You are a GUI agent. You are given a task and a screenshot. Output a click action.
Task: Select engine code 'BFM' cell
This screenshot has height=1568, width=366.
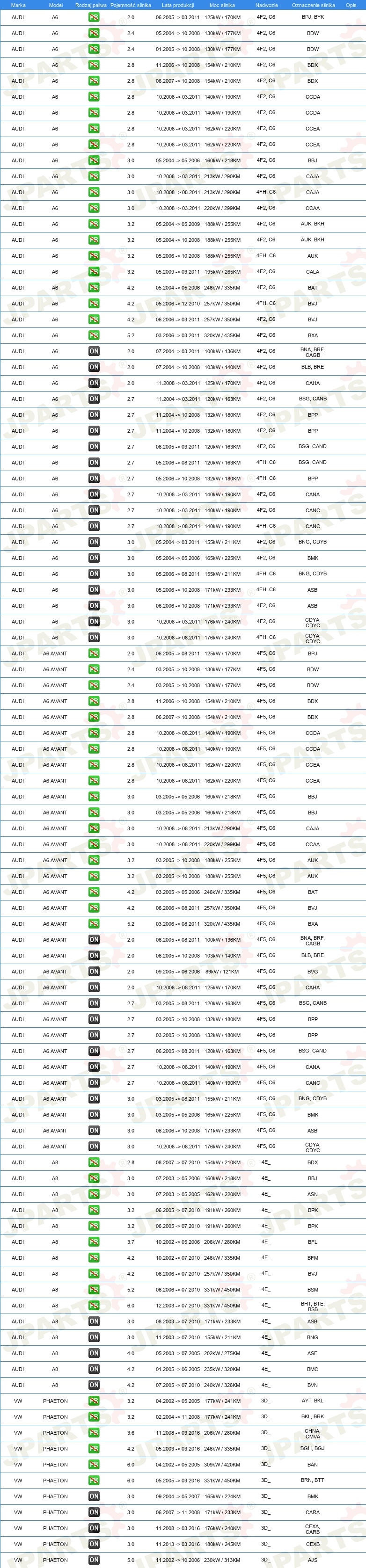point(312,1257)
